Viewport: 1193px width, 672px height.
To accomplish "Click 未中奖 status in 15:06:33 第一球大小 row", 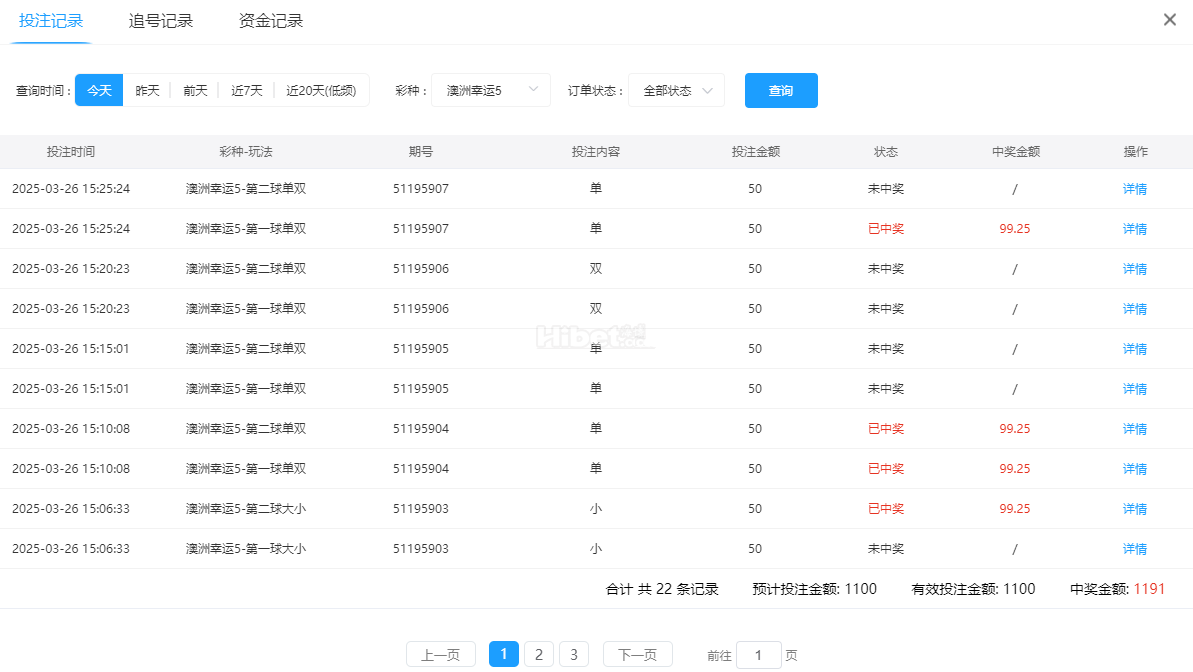I will [x=886, y=549].
